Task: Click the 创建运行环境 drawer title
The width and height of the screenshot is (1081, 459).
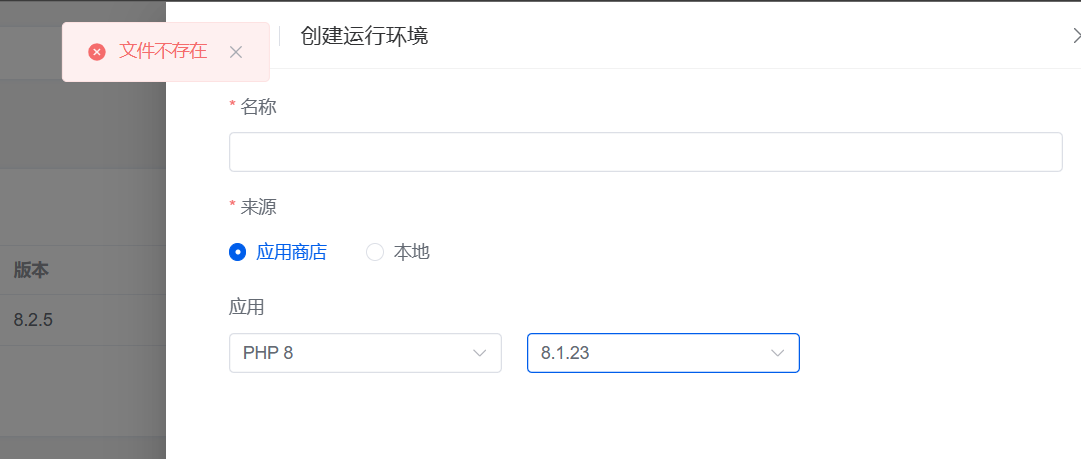Action: [x=365, y=36]
